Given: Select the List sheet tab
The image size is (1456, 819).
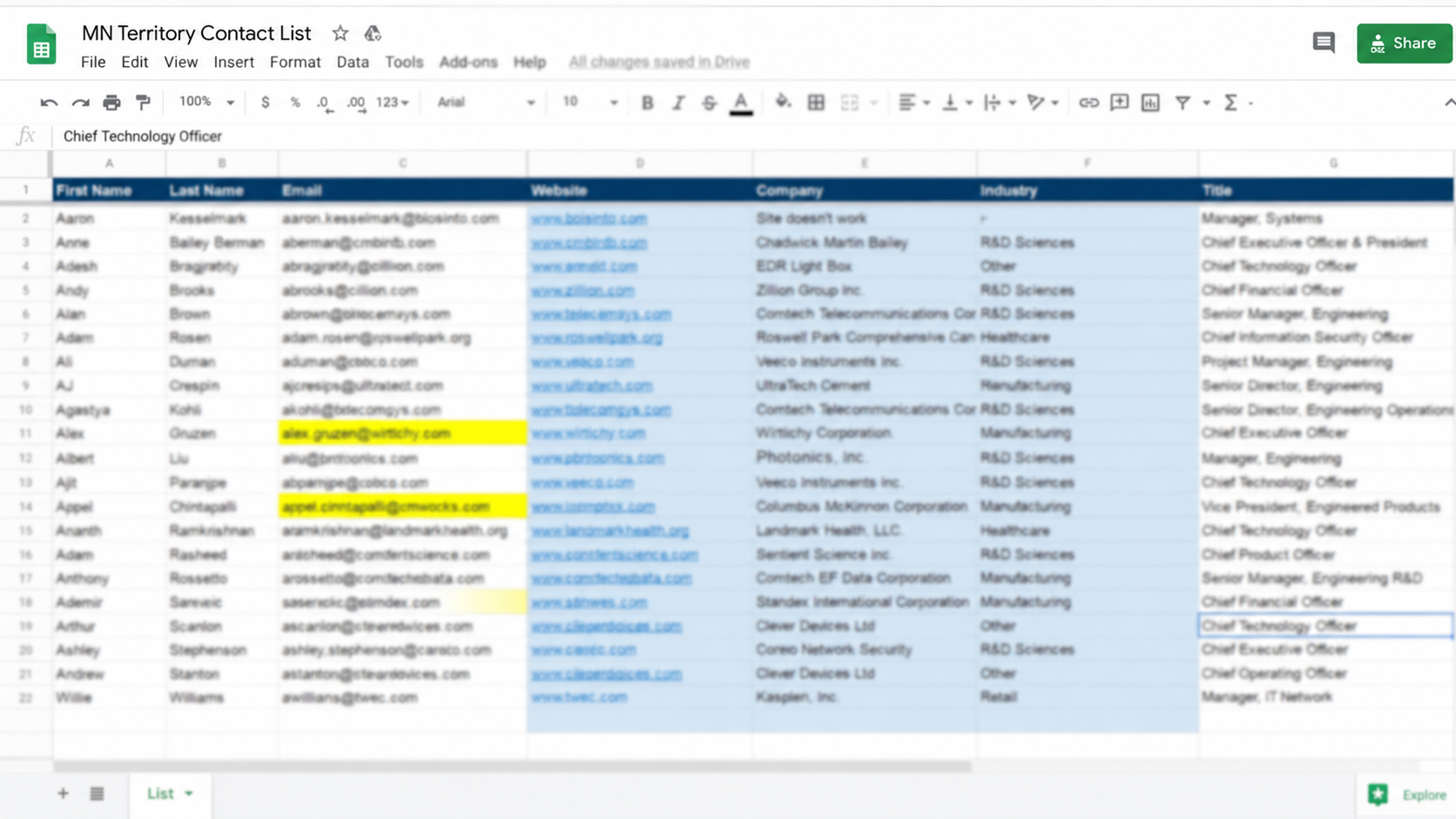Looking at the screenshot, I should [170, 793].
